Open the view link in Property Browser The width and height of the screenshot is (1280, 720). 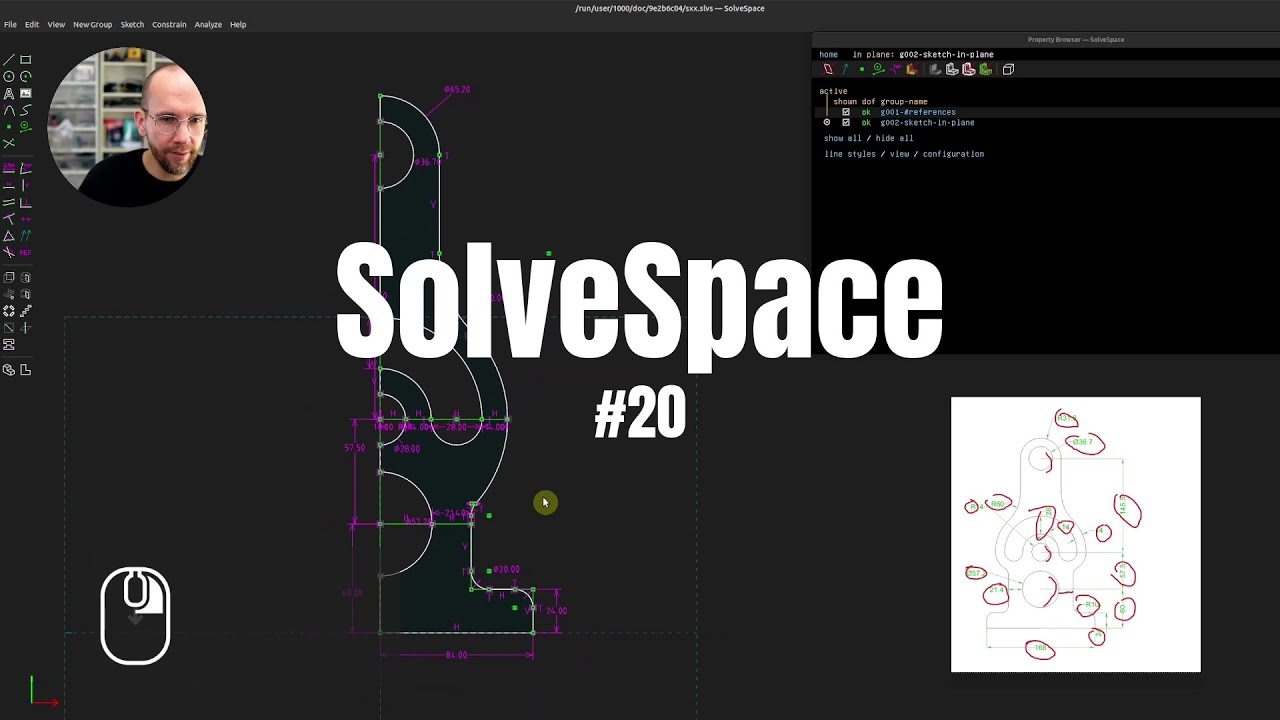899,154
